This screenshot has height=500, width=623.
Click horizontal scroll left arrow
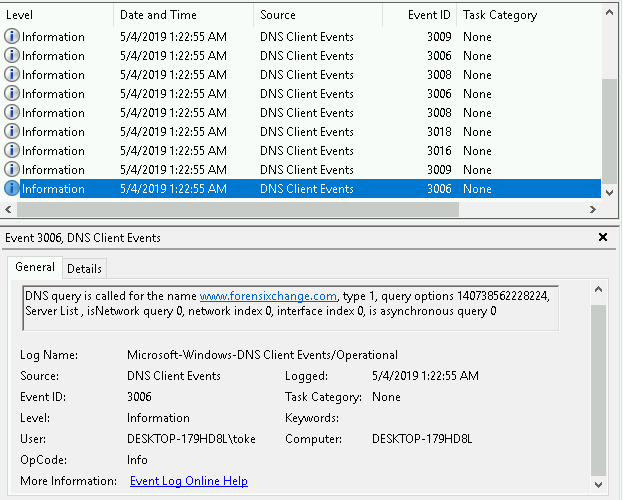point(8,209)
